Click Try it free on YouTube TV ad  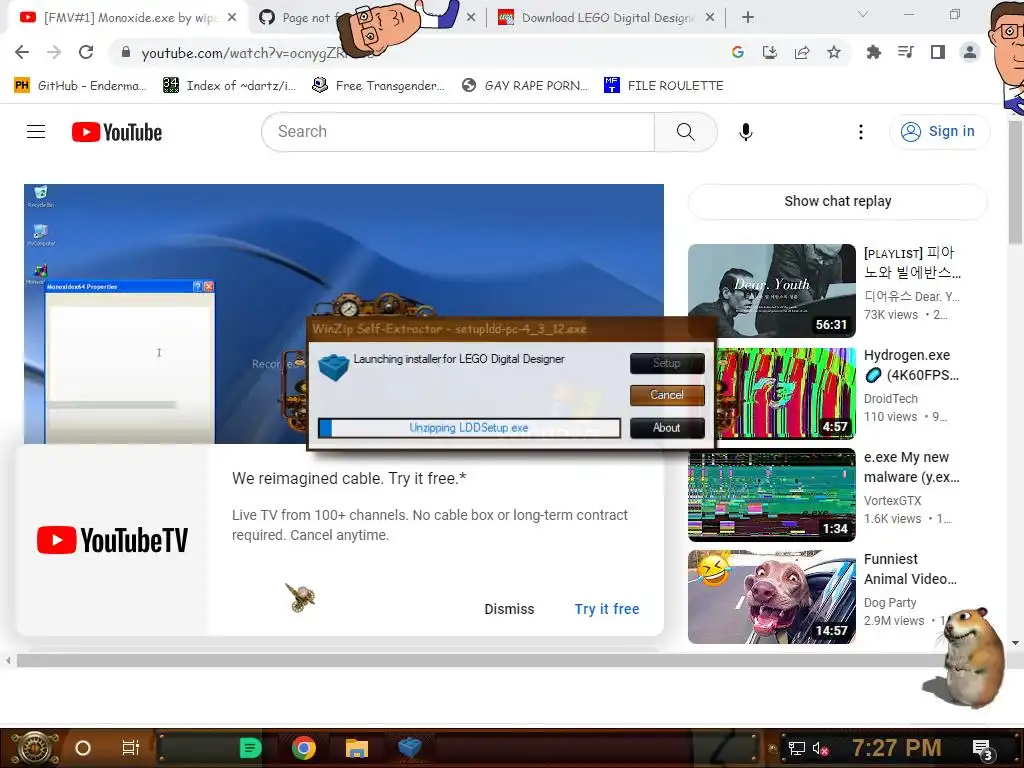[x=607, y=609]
